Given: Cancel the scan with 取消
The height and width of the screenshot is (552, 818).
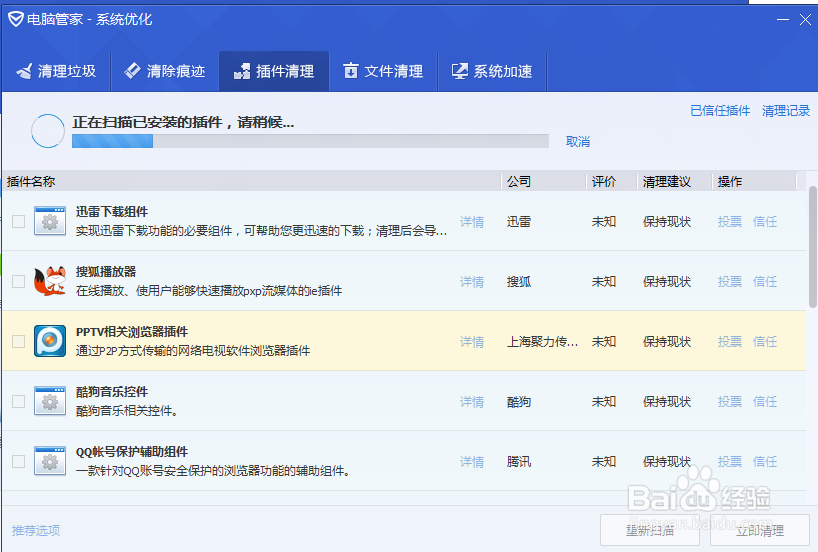Looking at the screenshot, I should tap(578, 141).
